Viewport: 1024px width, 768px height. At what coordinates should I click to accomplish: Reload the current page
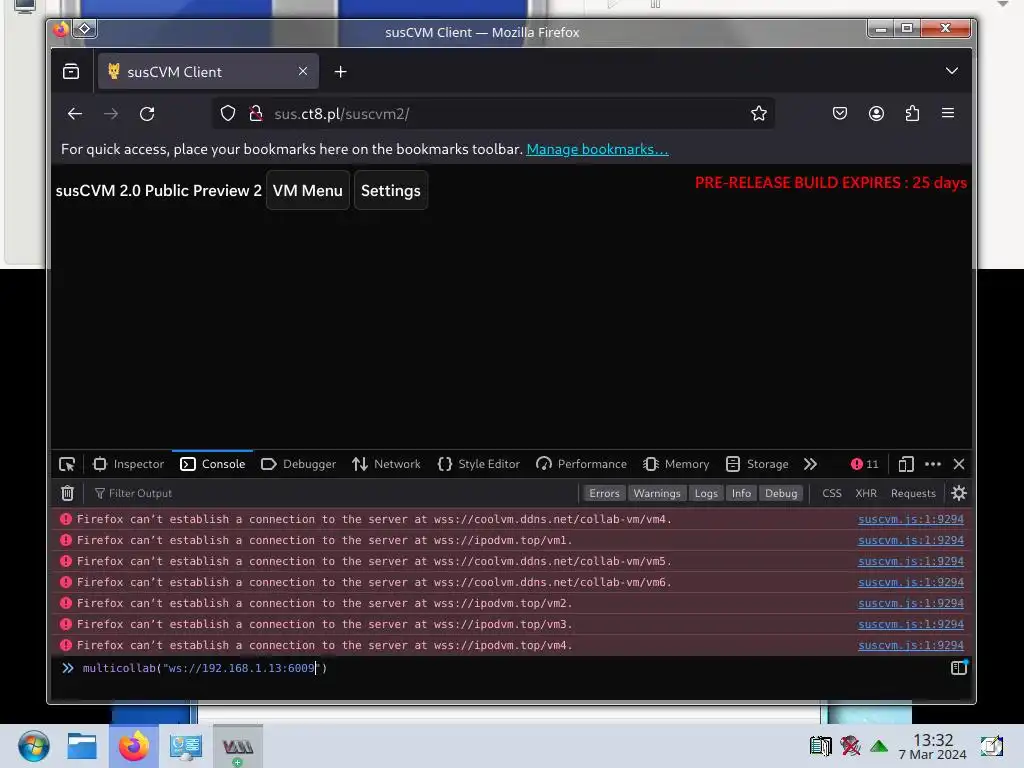[x=147, y=114]
